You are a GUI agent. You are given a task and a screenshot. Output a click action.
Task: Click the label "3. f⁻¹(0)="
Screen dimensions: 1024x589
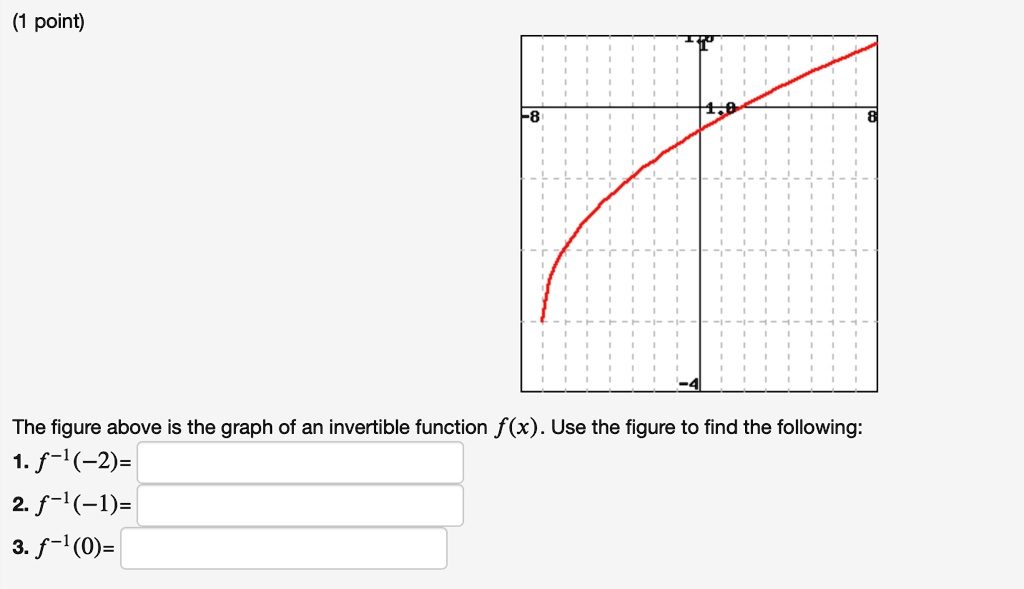(x=60, y=549)
